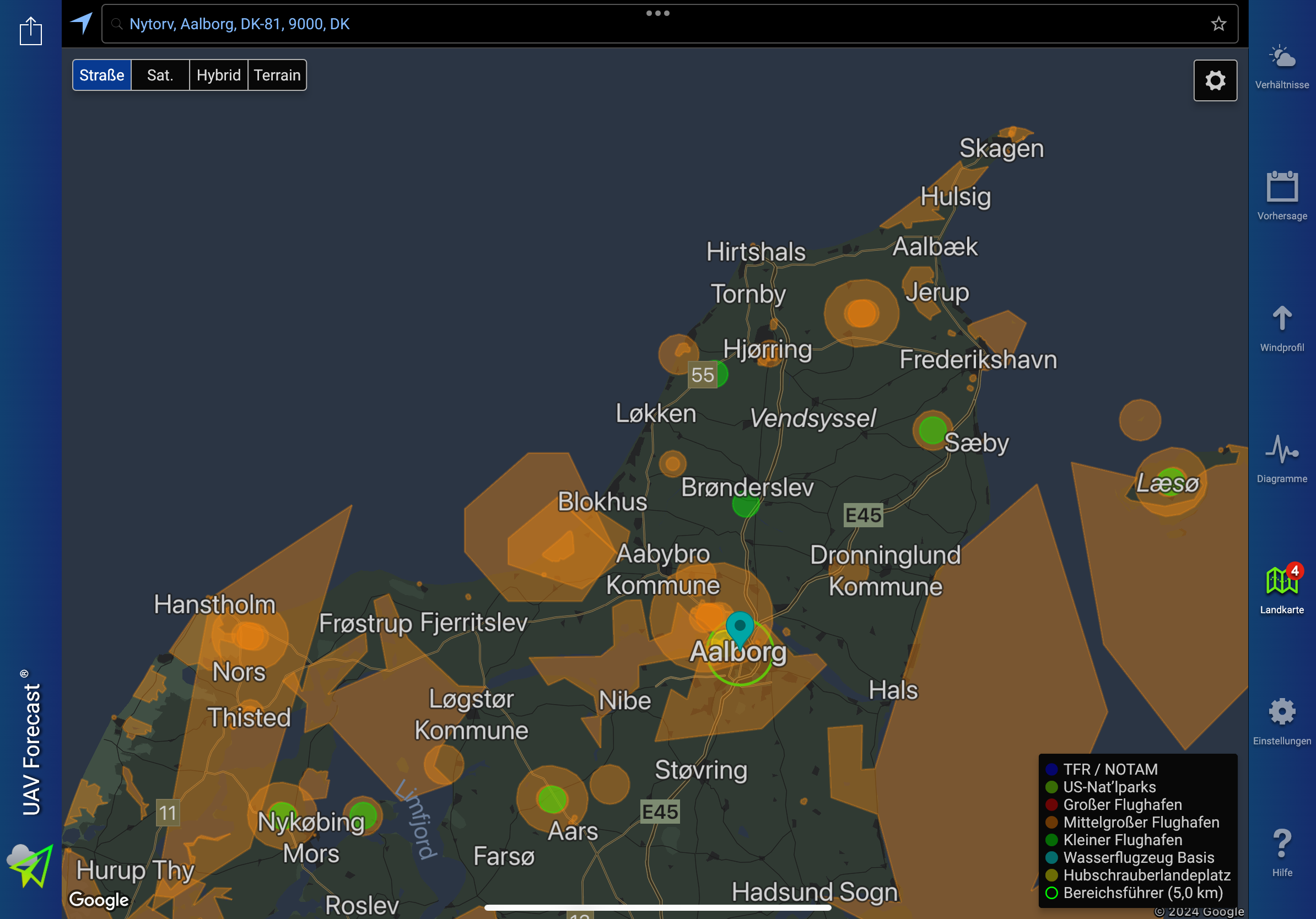Click the Hurup Thy map label

(135, 871)
